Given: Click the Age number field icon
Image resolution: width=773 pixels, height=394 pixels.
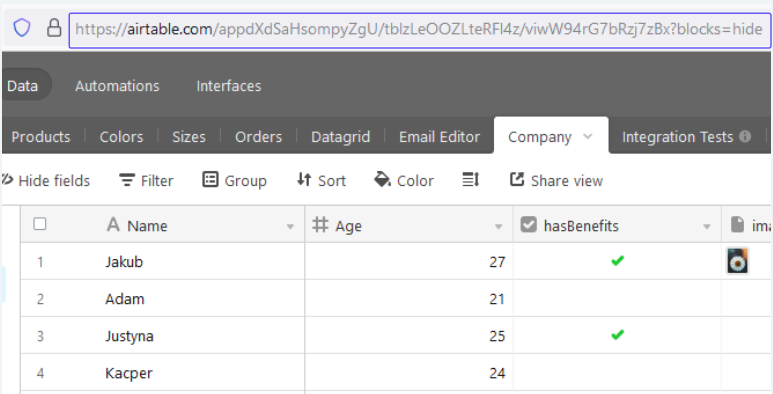Looking at the screenshot, I should pos(320,225).
